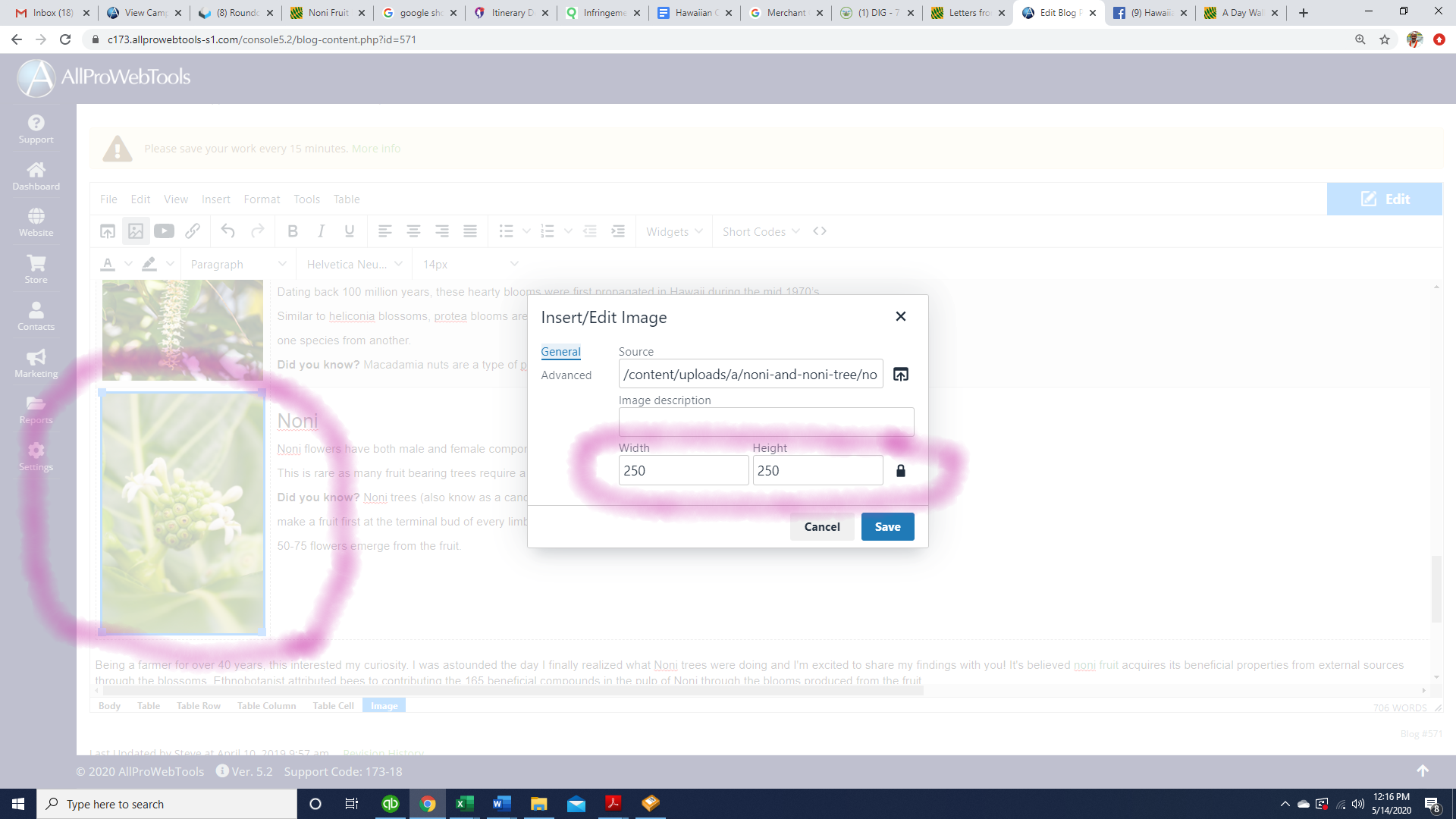This screenshot has height=819, width=1456.
Task: Open the Edit menu in editor
Action: pyautogui.click(x=140, y=199)
